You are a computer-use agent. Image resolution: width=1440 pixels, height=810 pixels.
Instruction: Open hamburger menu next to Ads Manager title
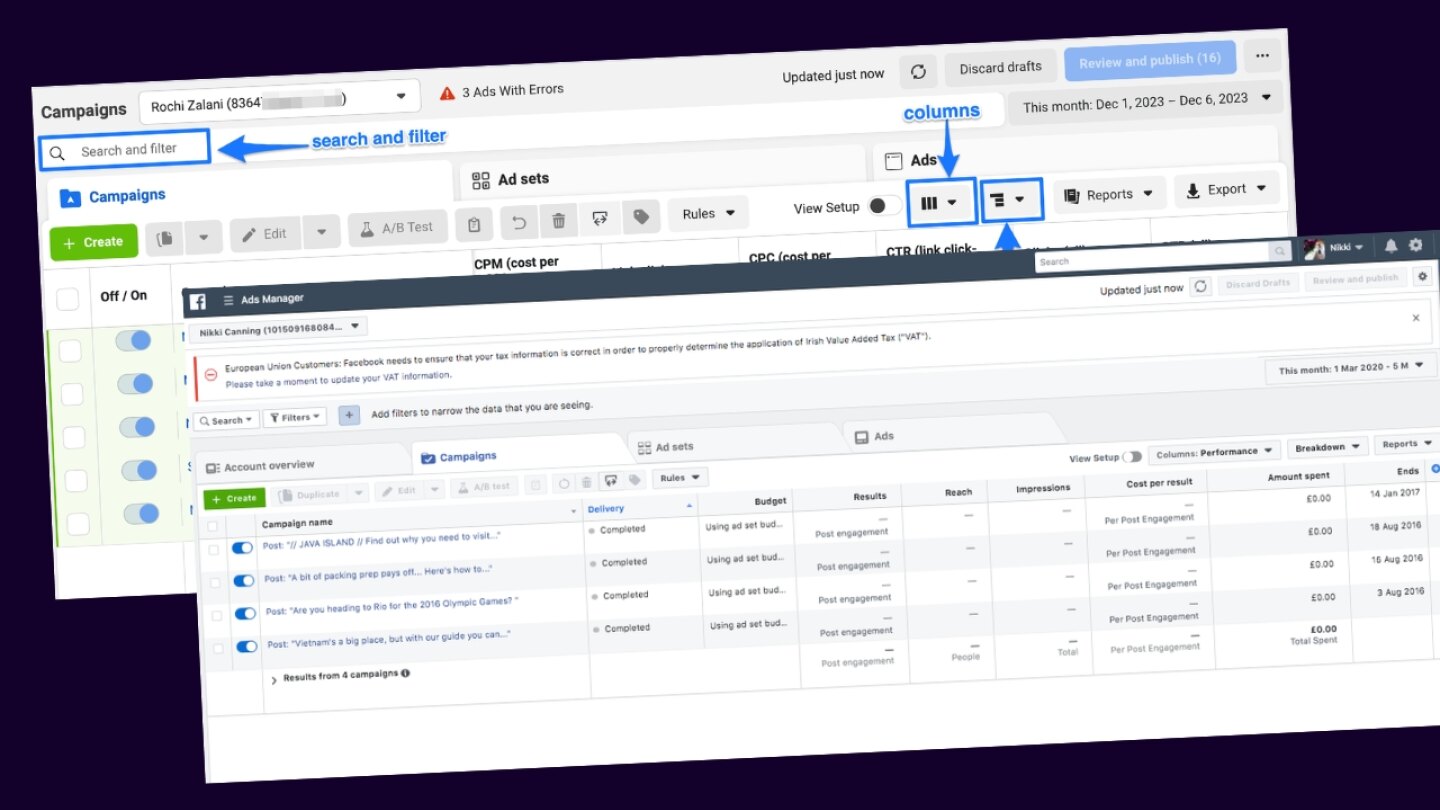(x=228, y=300)
